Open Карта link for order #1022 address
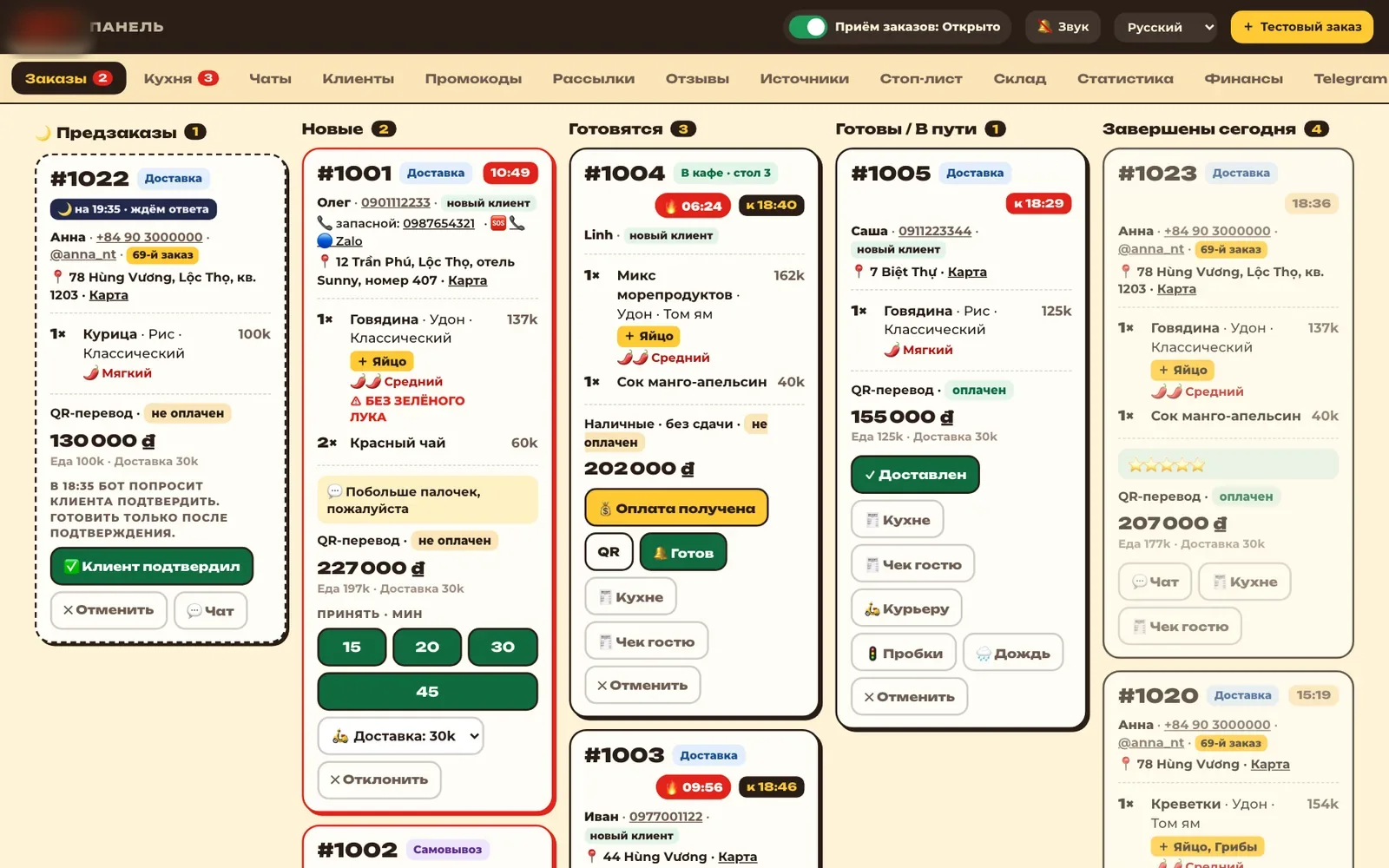1389x868 pixels. (109, 295)
